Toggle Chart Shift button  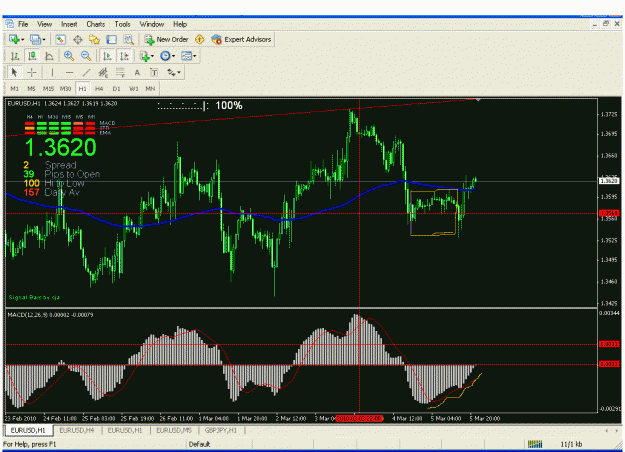(x=124, y=56)
